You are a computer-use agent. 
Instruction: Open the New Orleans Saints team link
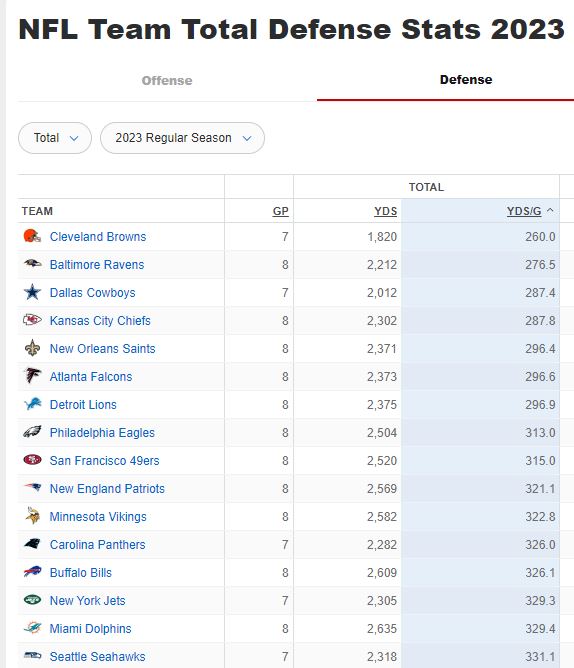102,348
